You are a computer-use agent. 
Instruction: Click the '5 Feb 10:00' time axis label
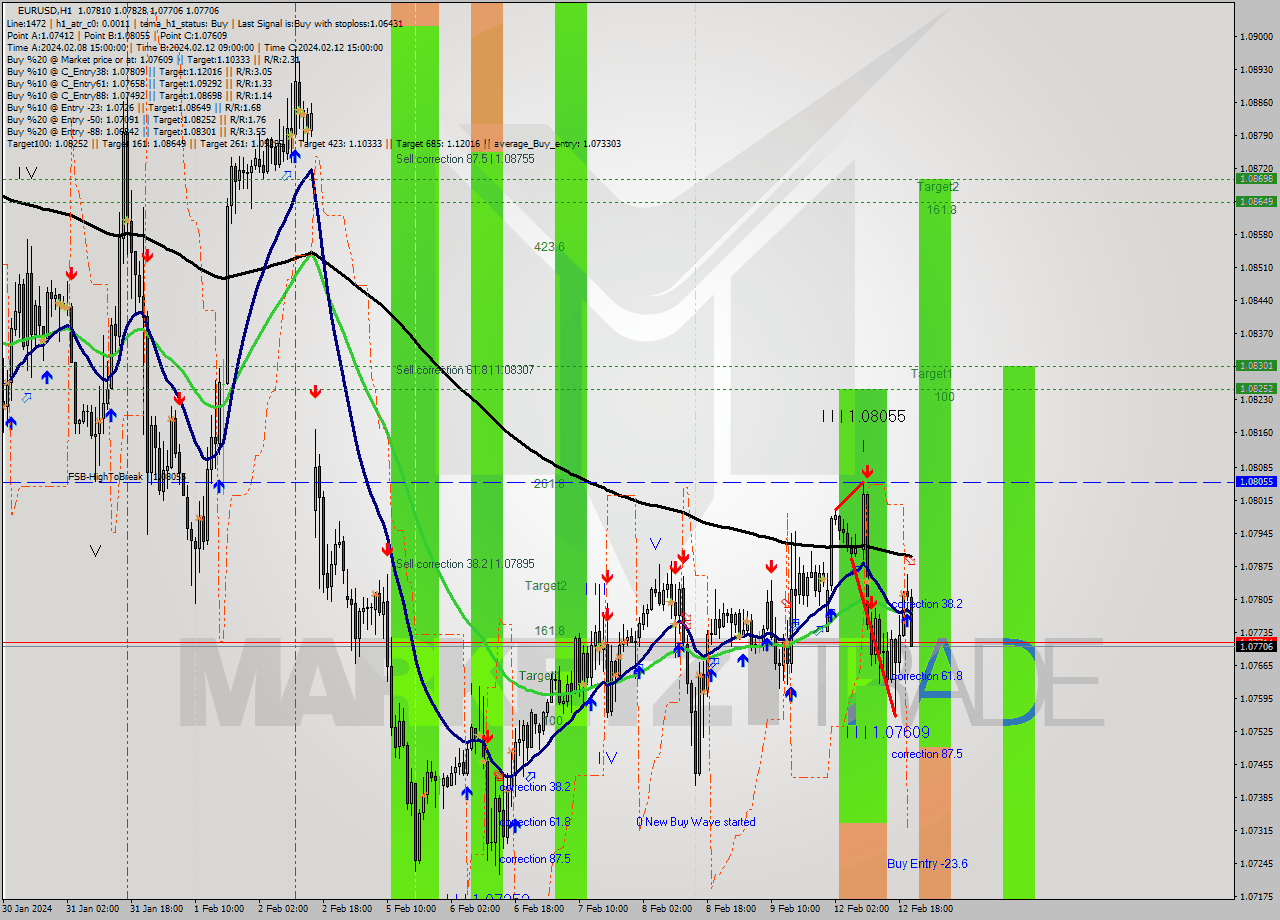tap(410, 909)
